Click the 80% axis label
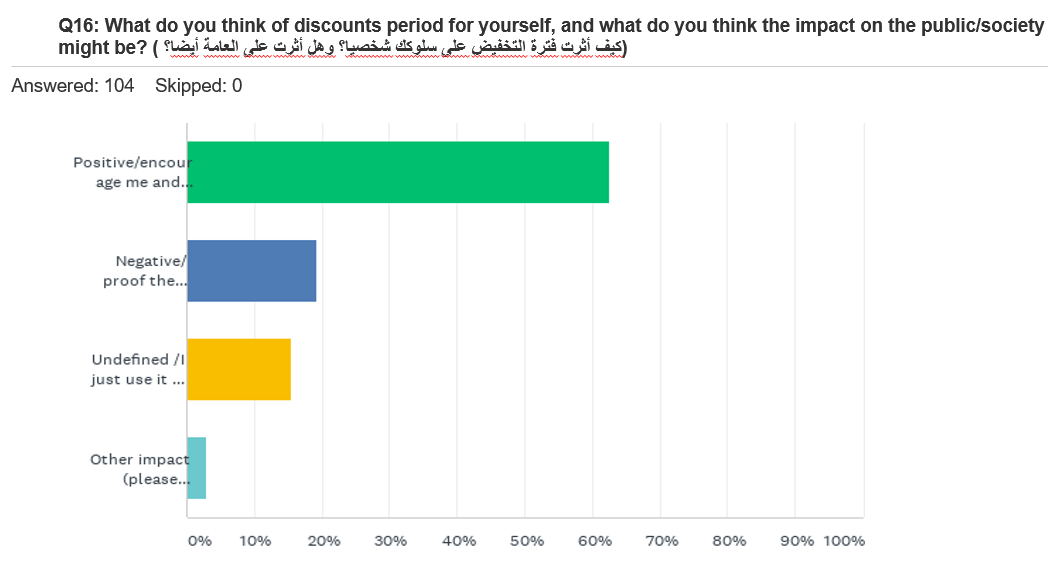Screen dimensions: 1048x581 (729, 541)
